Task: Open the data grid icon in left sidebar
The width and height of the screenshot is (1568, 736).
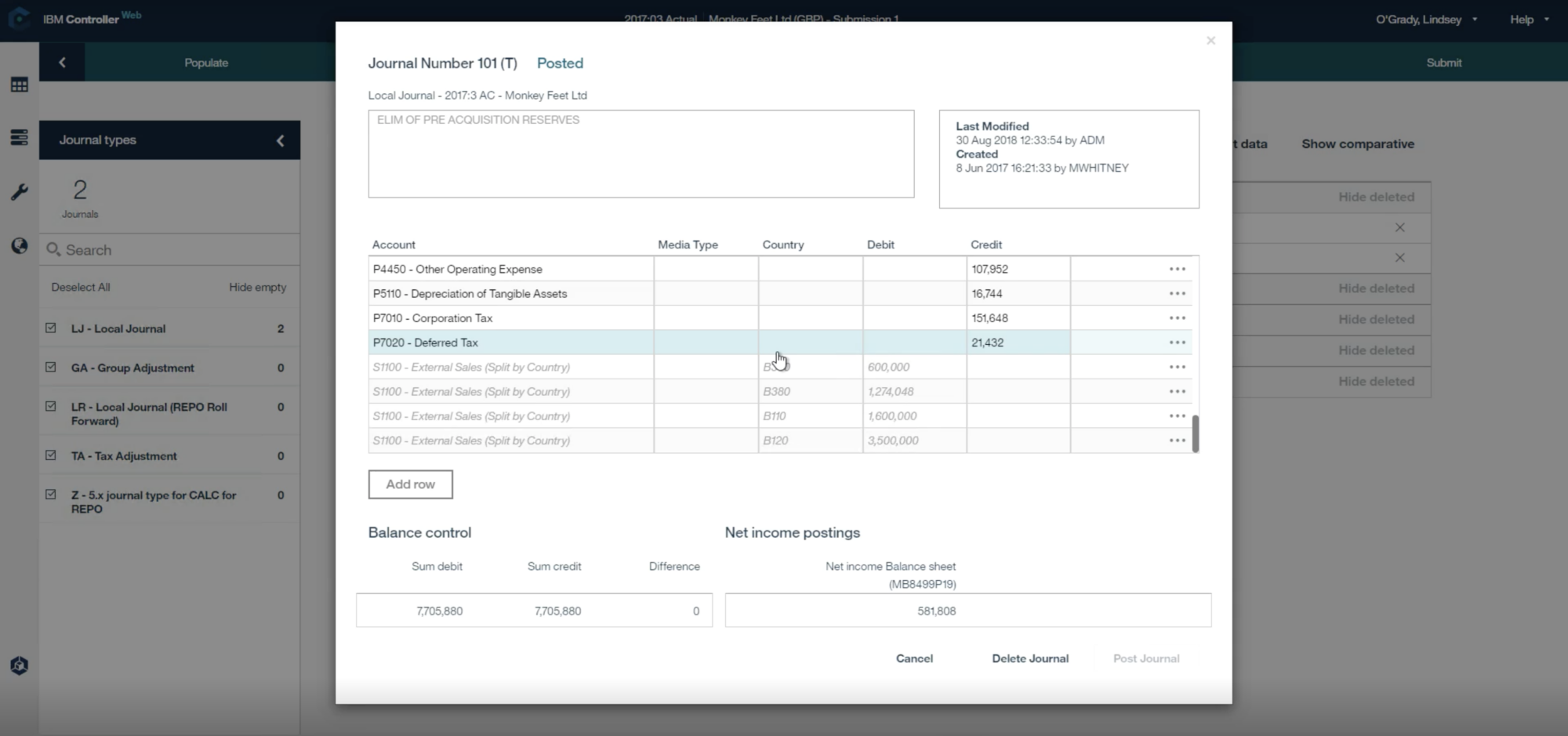Action: coord(20,85)
